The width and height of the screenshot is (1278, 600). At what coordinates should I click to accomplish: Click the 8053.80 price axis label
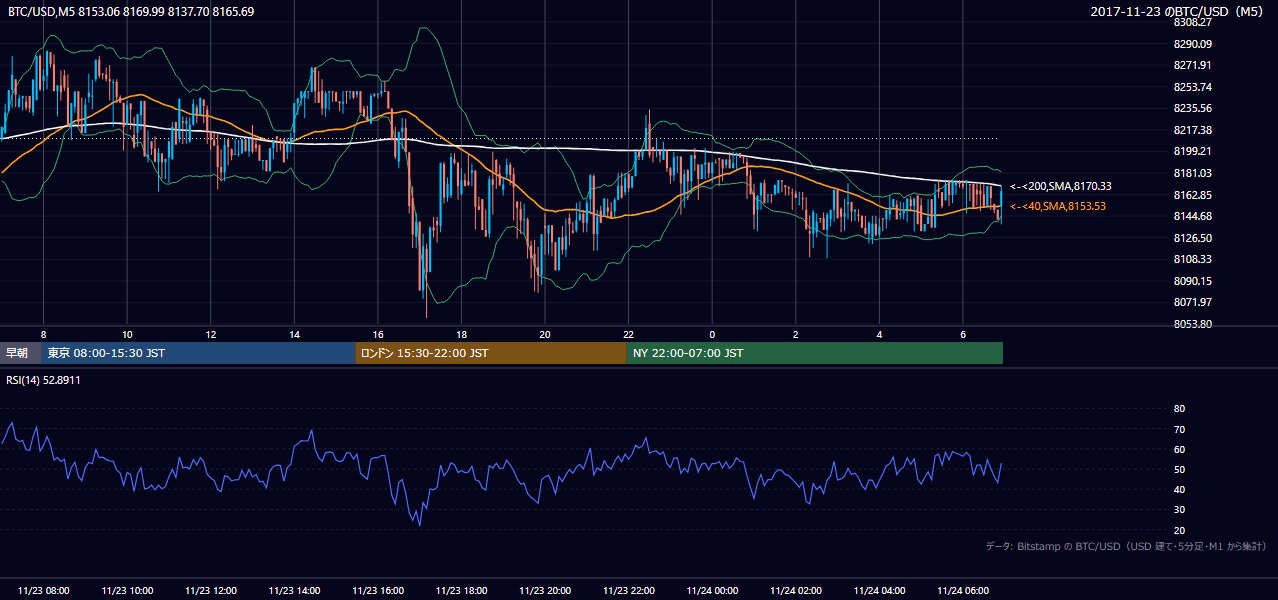click(x=1192, y=324)
